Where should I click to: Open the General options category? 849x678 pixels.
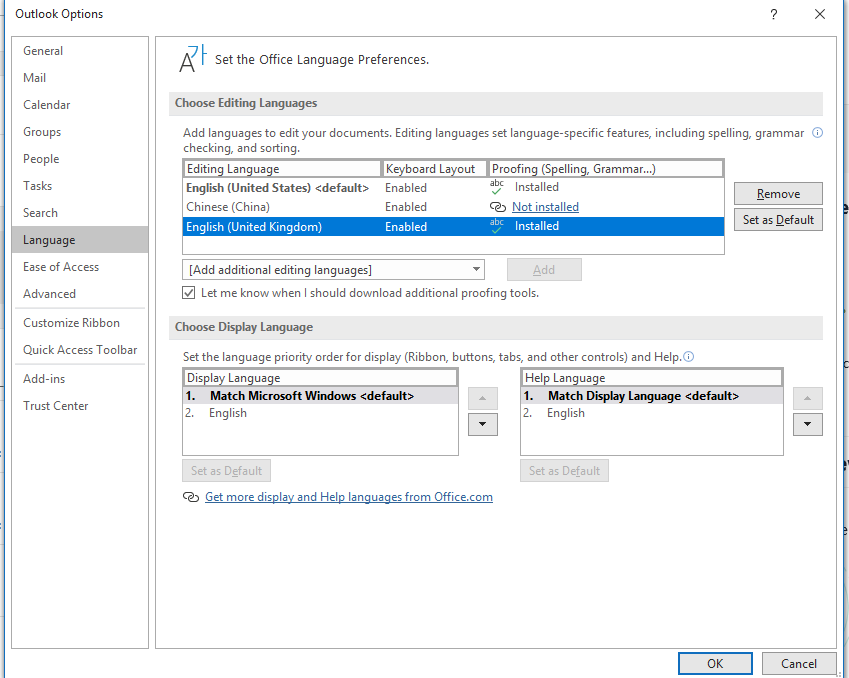[80, 51]
